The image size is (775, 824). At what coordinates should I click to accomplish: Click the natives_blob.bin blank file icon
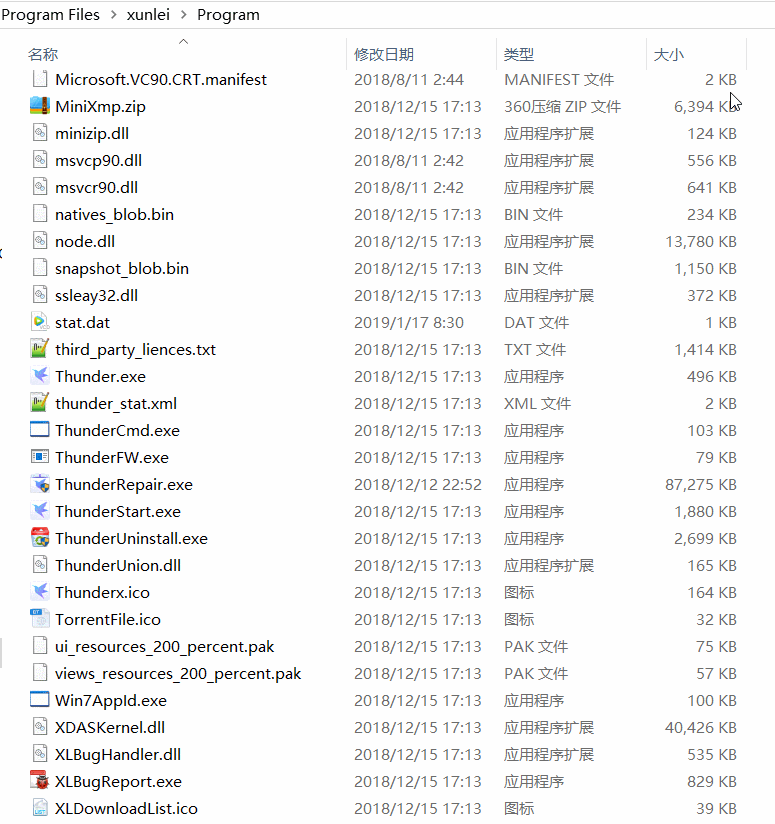[40, 214]
